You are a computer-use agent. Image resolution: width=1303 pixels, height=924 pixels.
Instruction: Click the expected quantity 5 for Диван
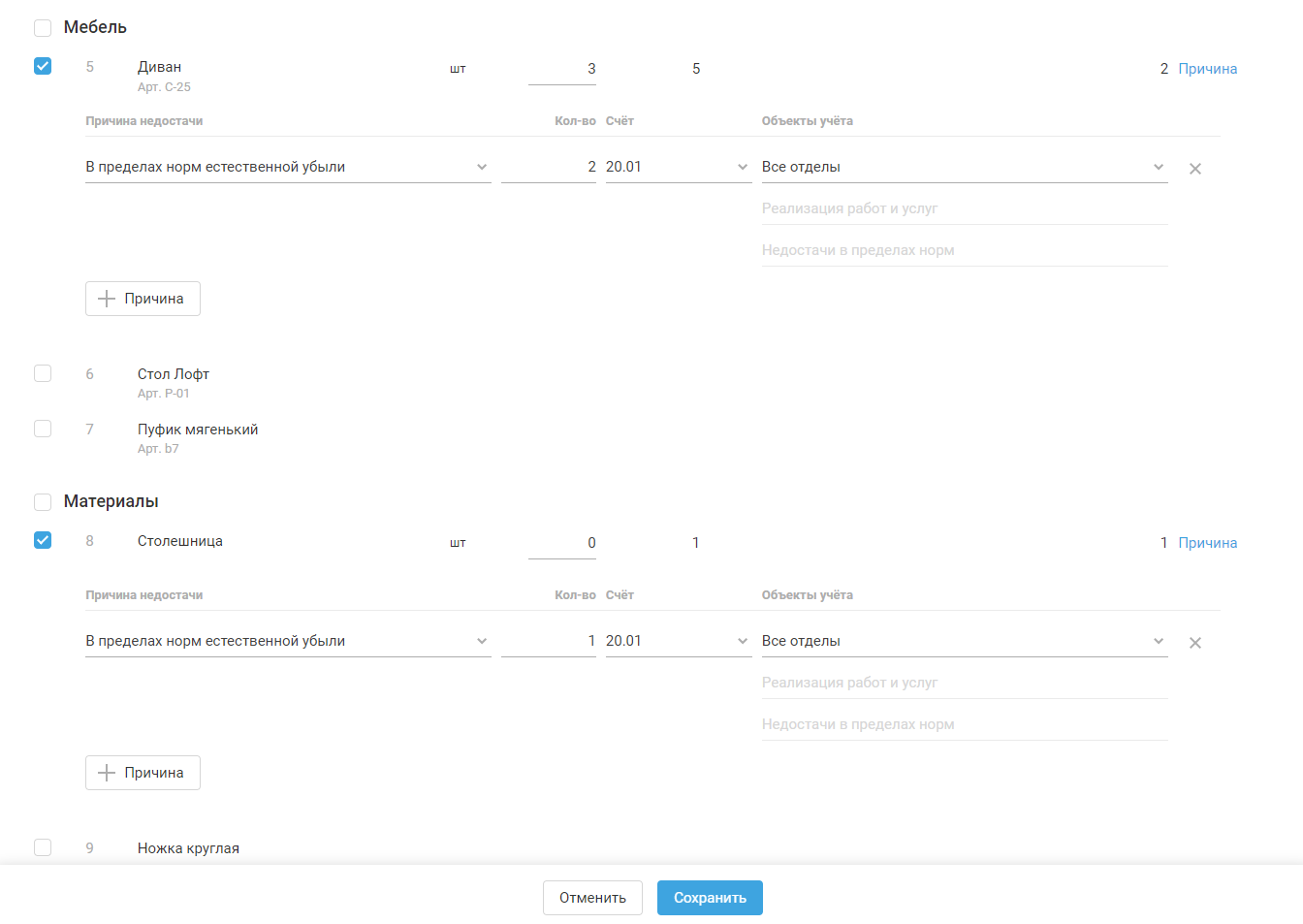coord(696,69)
